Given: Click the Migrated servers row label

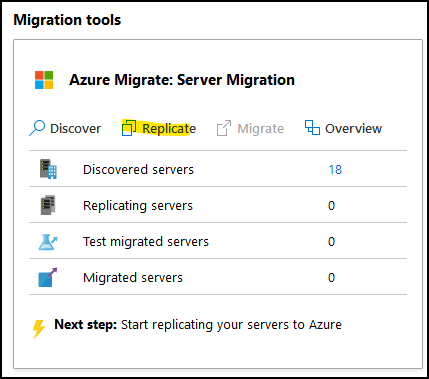Looking at the screenshot, I should (x=133, y=278).
